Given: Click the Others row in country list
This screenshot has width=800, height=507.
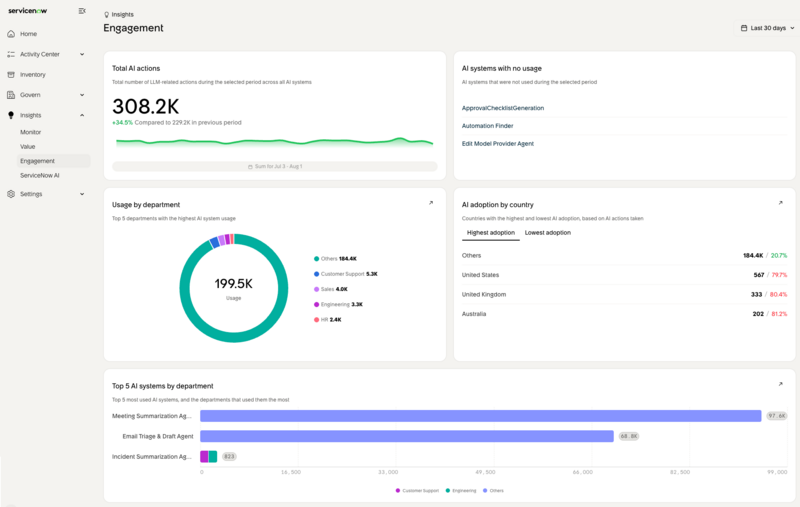Looking at the screenshot, I should (624, 256).
